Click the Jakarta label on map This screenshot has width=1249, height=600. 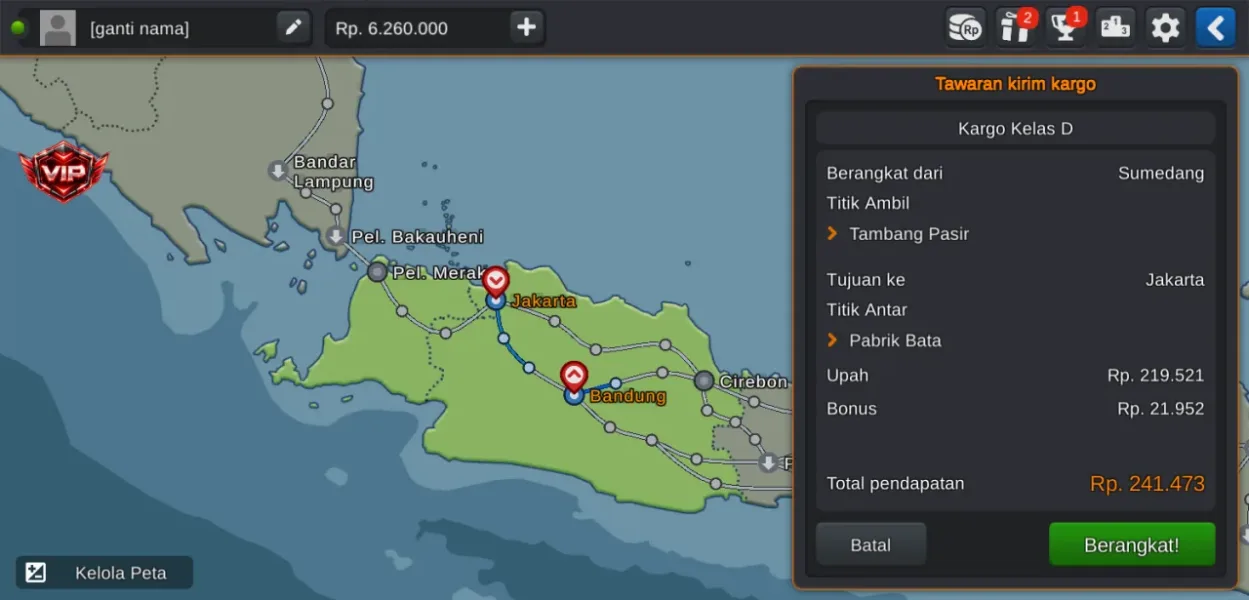click(x=544, y=301)
